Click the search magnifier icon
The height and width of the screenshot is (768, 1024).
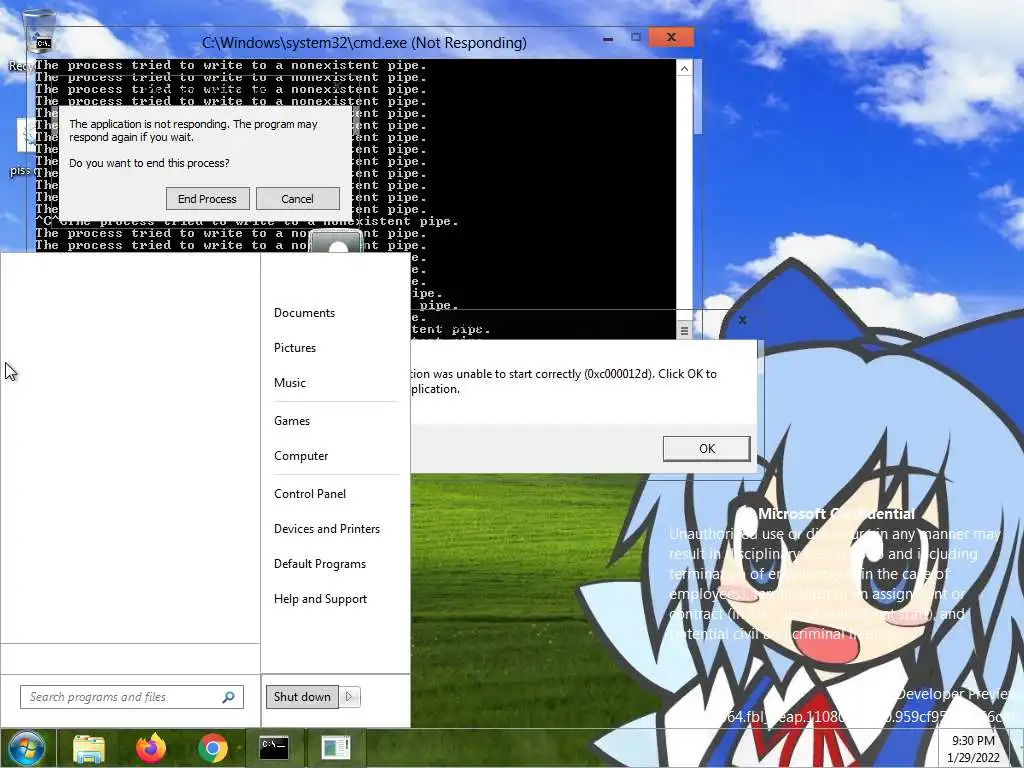coord(229,697)
